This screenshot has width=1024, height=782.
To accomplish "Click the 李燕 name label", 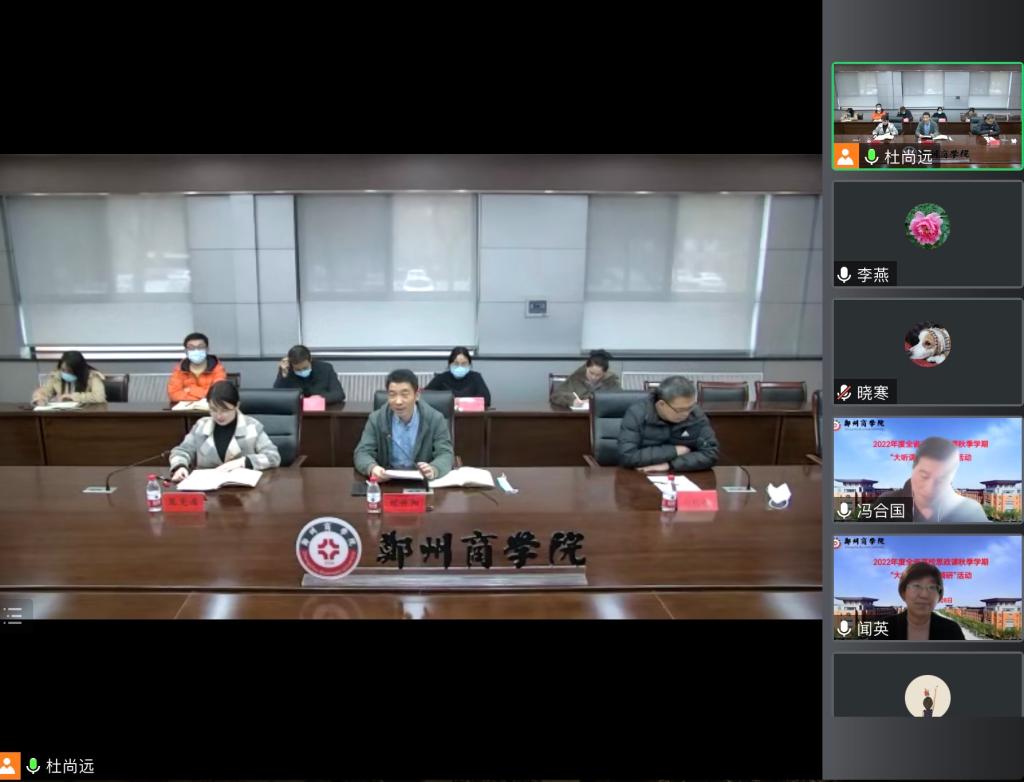I will pos(873,274).
